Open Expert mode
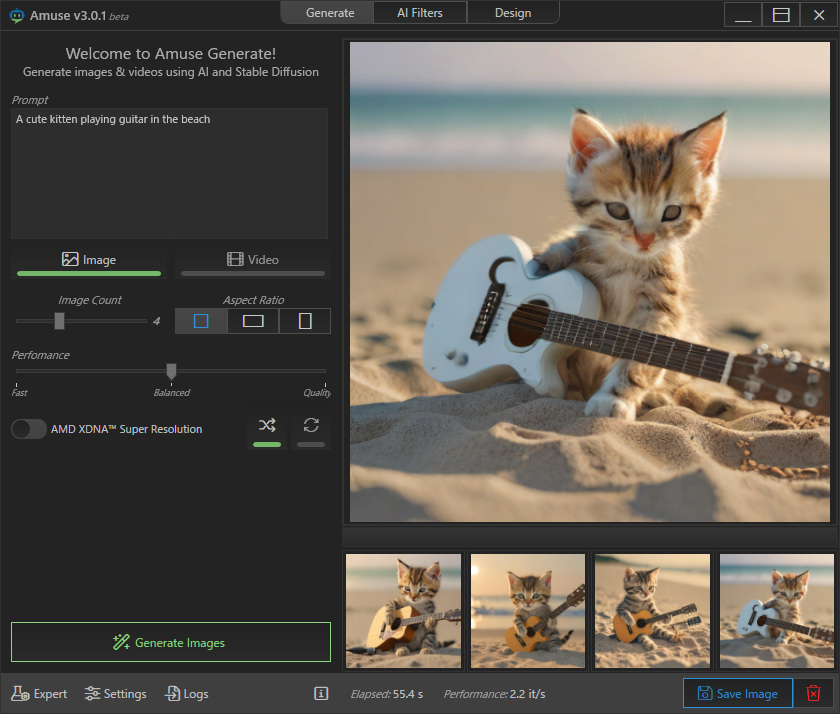The width and height of the screenshot is (840, 714). (x=40, y=693)
